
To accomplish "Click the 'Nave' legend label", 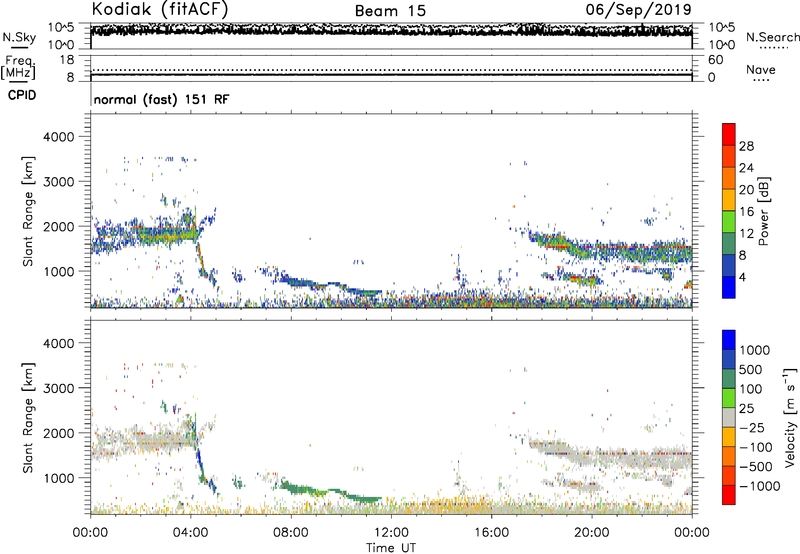I will [760, 69].
